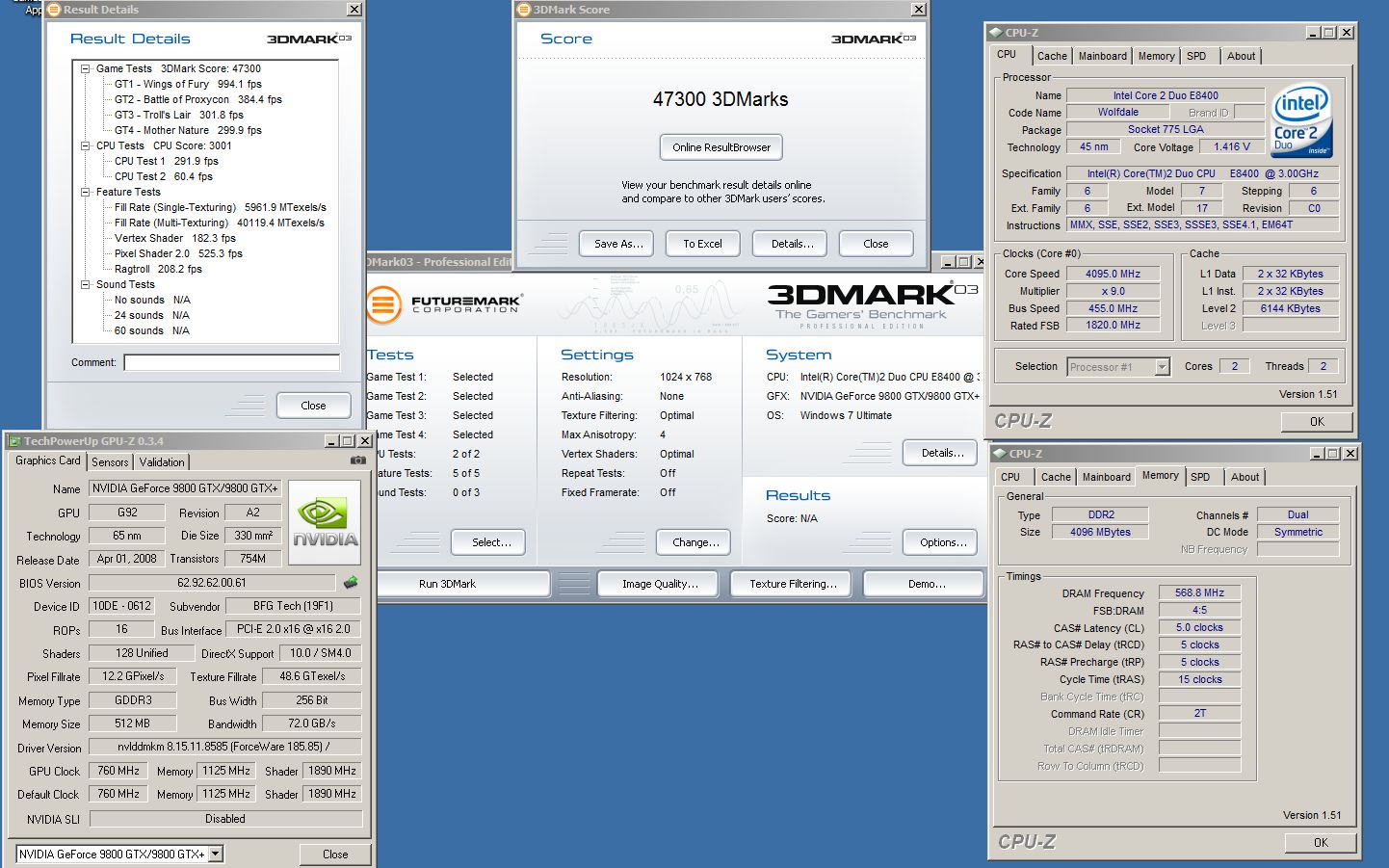Viewport: 1389px width, 868px height.
Task: Click the Change... settings button
Action: point(695,542)
